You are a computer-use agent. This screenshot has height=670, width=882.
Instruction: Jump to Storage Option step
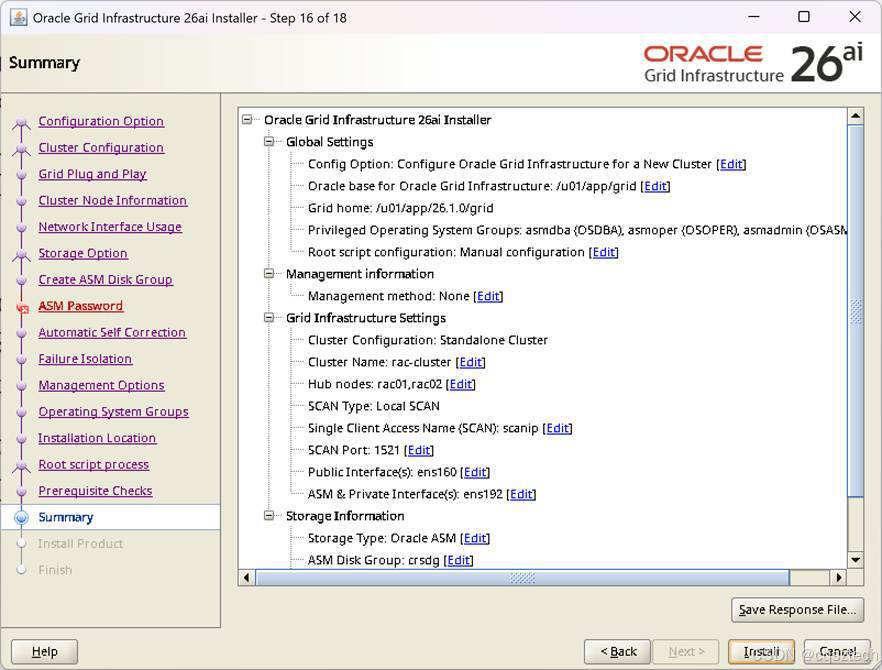pyautogui.click(x=83, y=253)
